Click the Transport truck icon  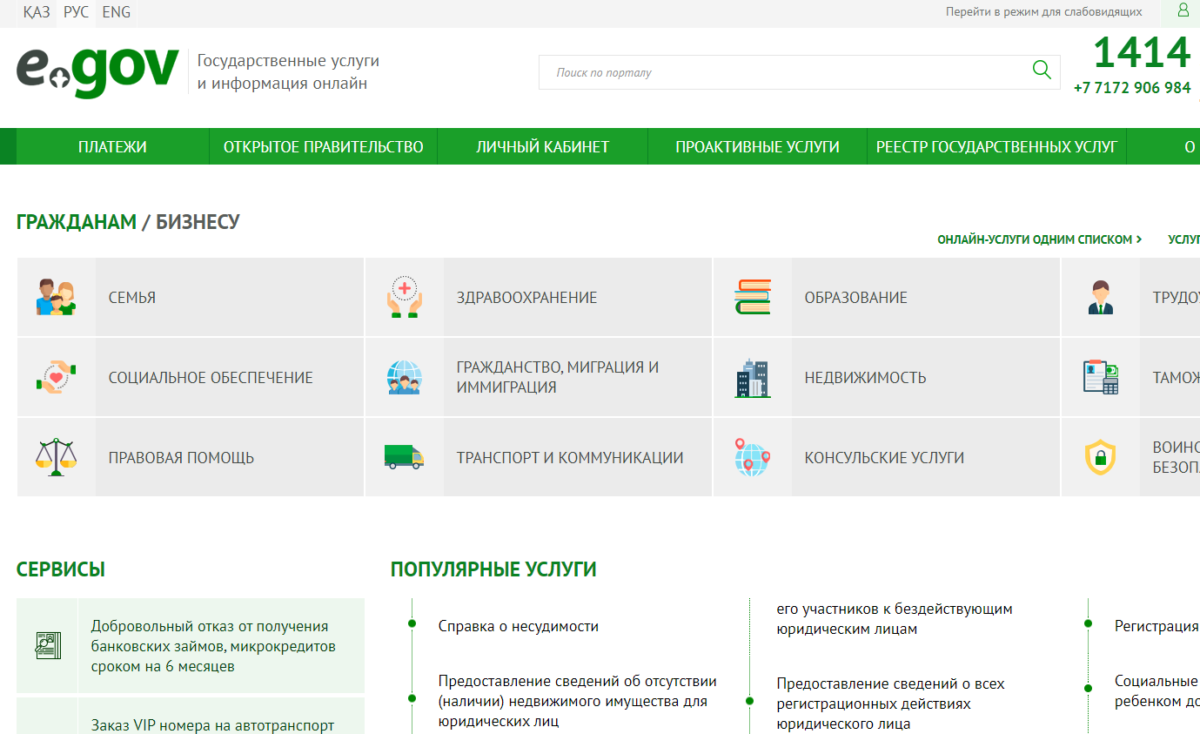point(404,457)
